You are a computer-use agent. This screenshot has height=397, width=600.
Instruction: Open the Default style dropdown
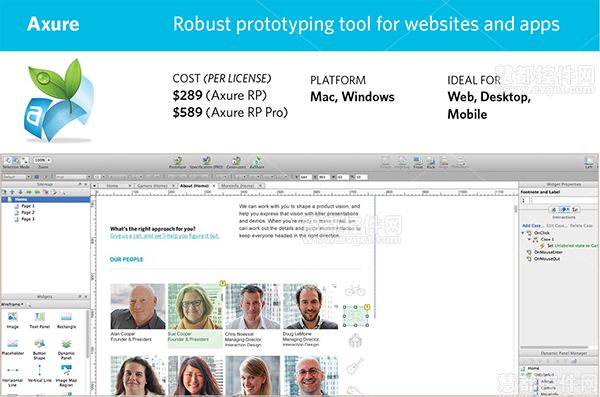16,176
